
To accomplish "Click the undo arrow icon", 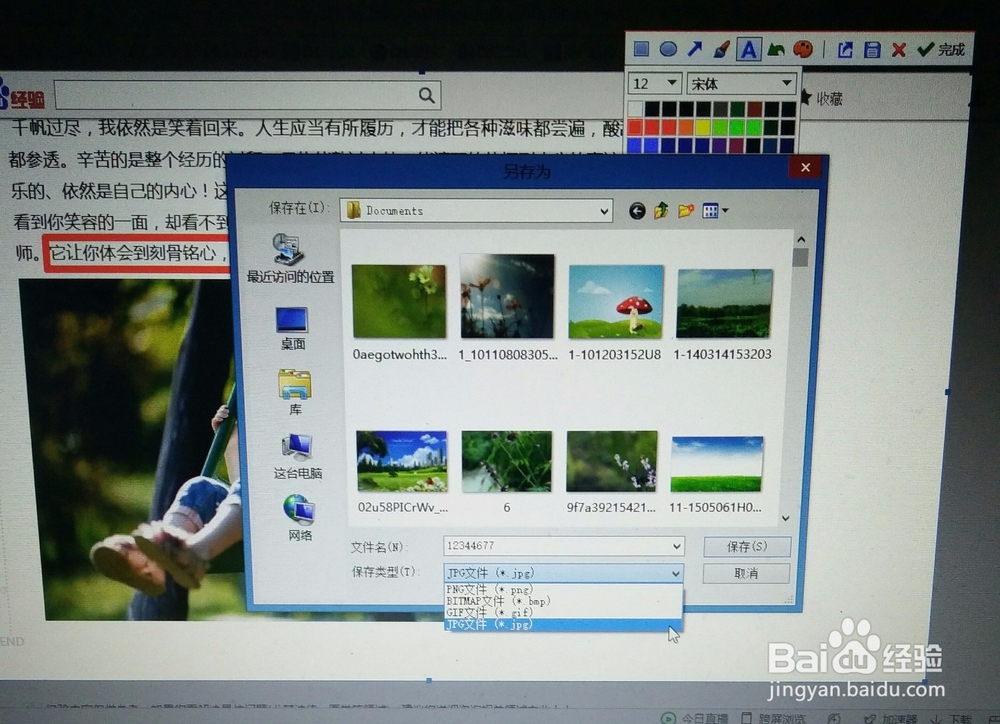I will (x=777, y=48).
